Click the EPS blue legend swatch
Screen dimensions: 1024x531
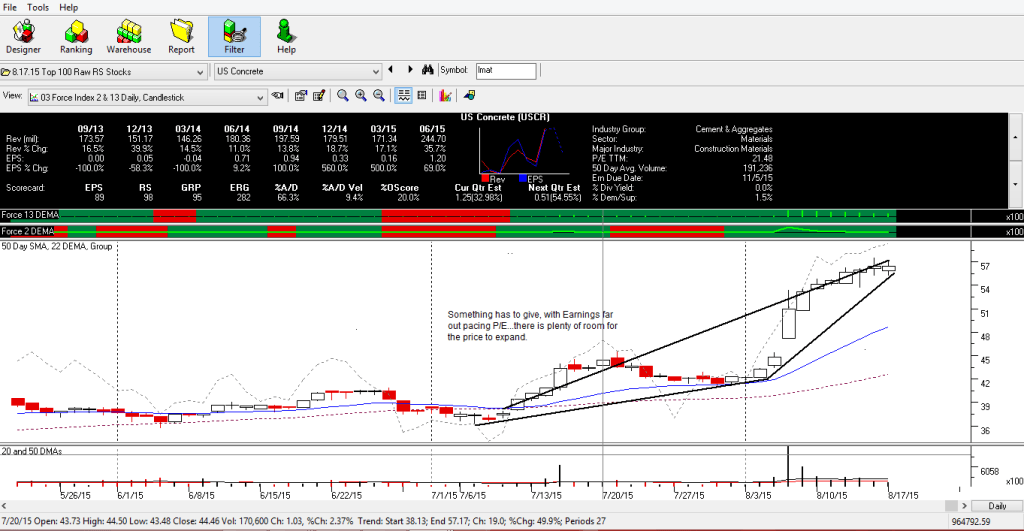522,178
